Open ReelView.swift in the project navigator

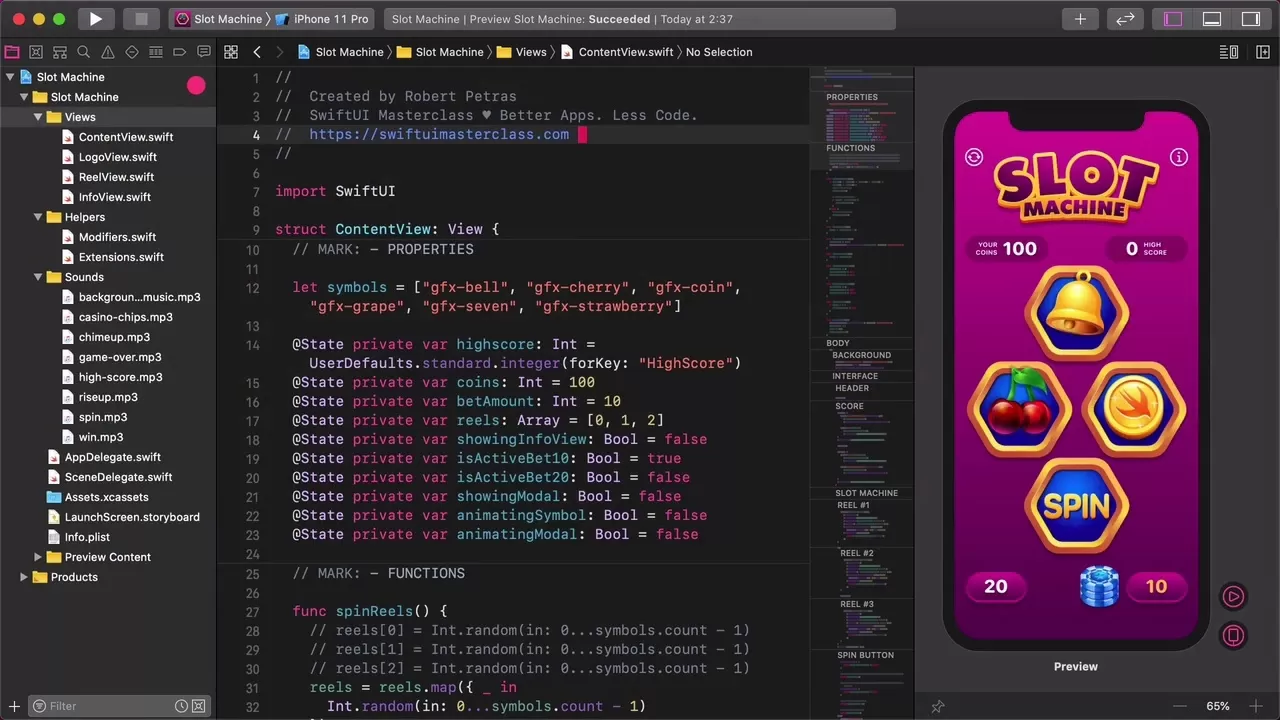point(116,177)
